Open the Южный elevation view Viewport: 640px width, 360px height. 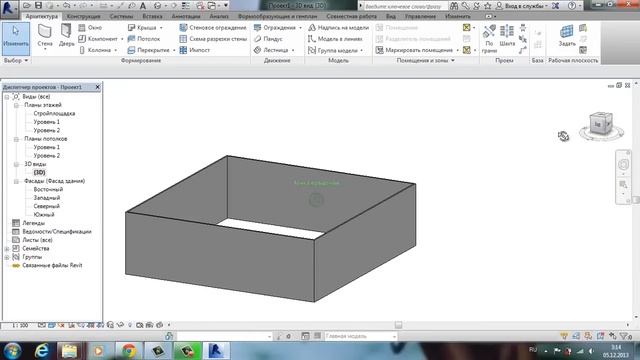44,215
